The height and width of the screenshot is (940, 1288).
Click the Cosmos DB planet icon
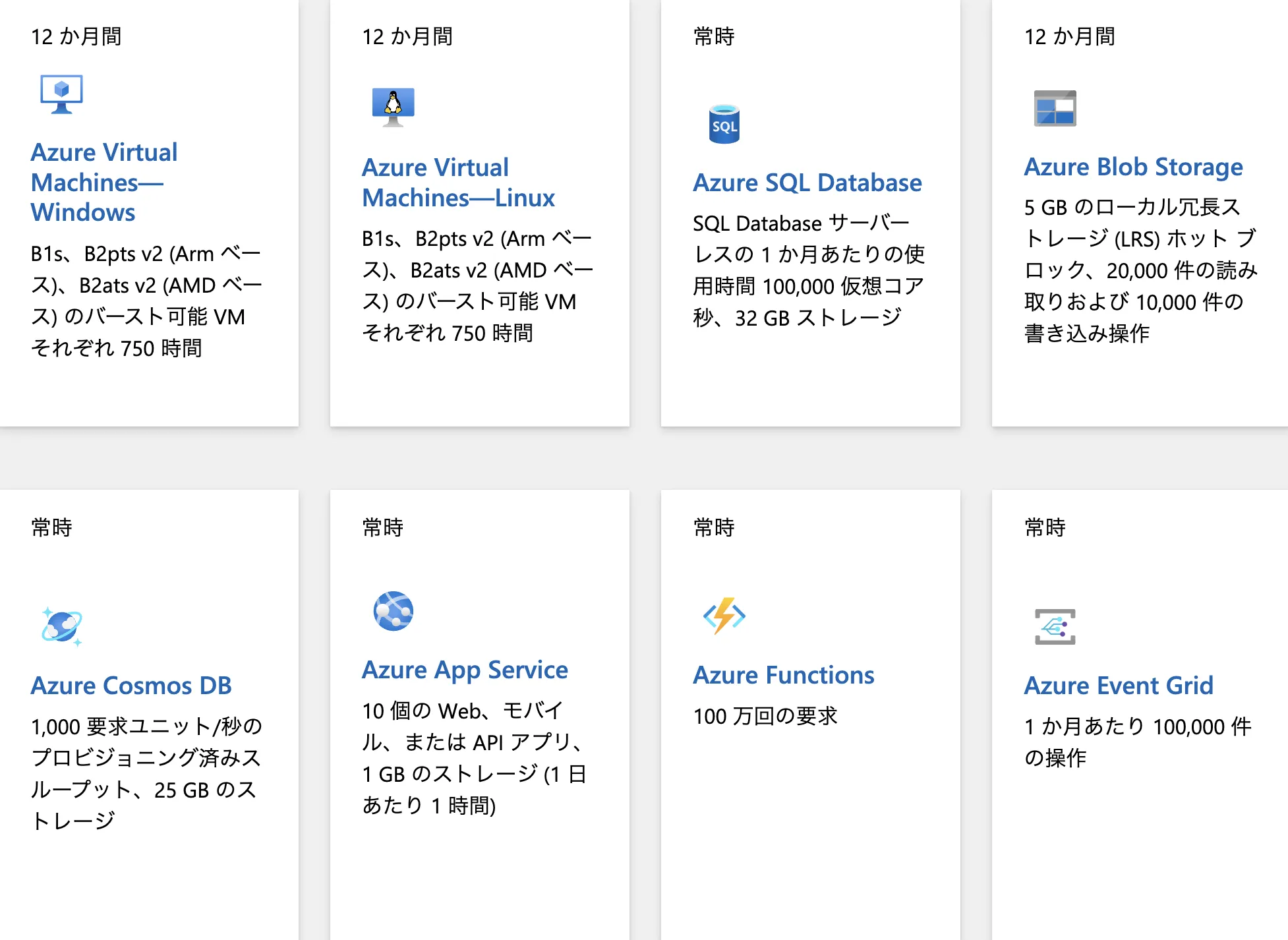point(62,626)
